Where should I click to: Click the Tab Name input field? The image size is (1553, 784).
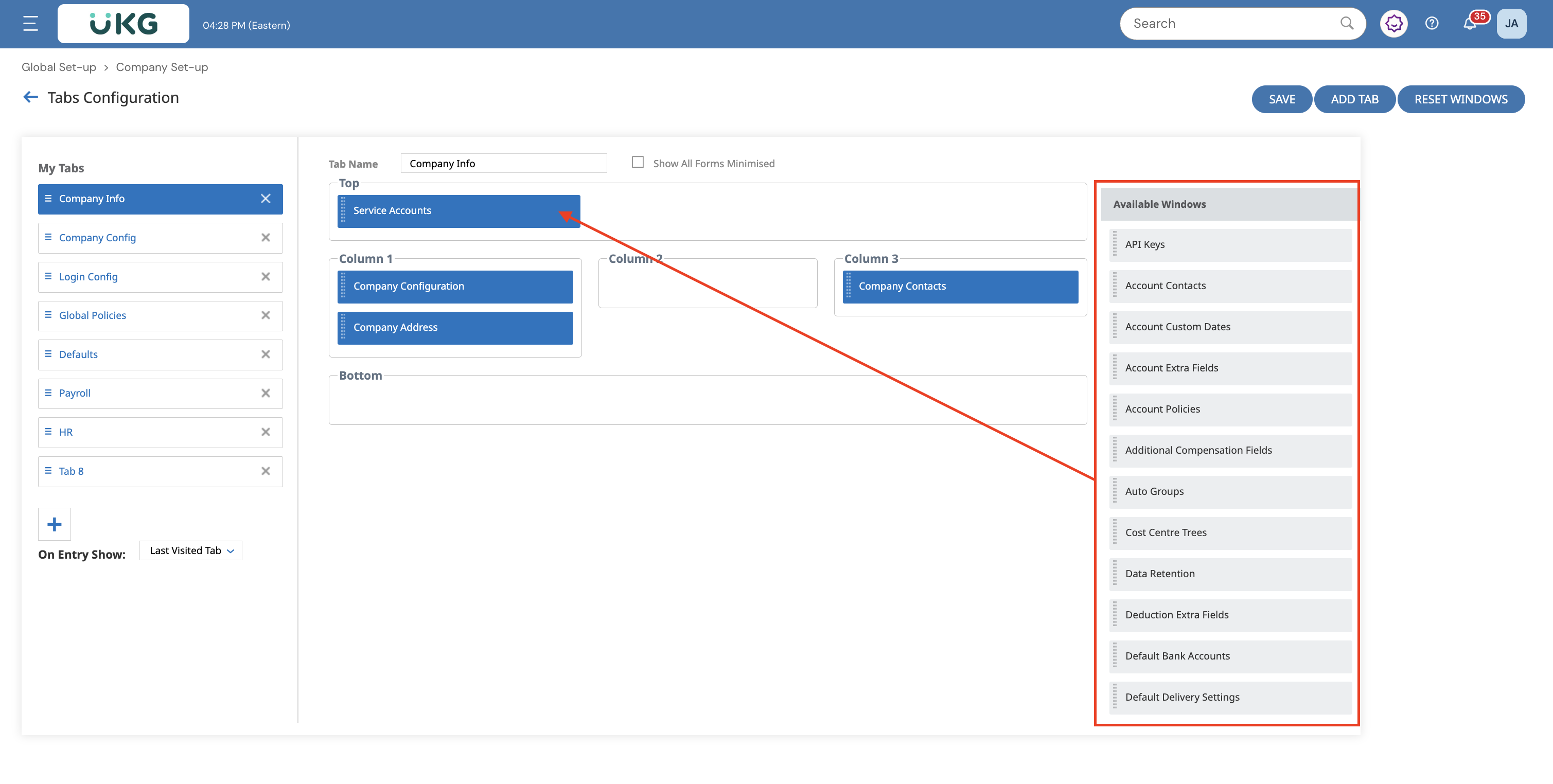pyautogui.click(x=503, y=163)
